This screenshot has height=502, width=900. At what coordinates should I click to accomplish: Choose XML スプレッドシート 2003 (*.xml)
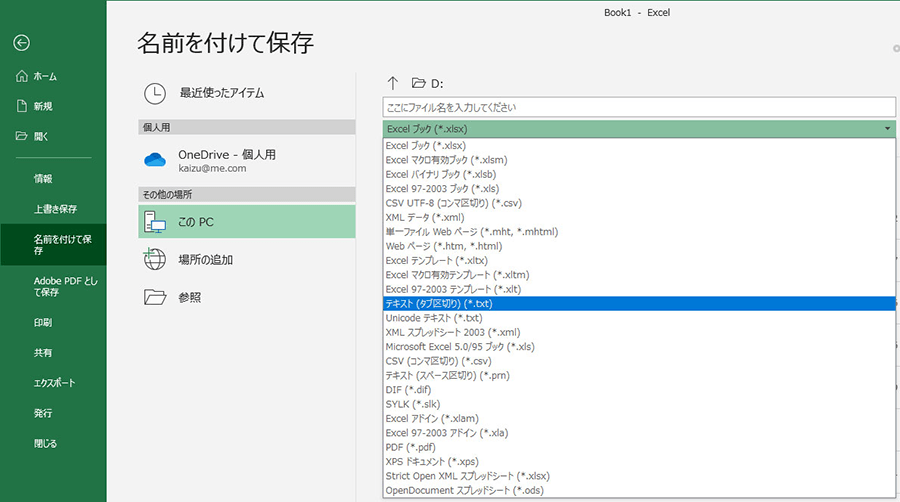[x=639, y=332]
